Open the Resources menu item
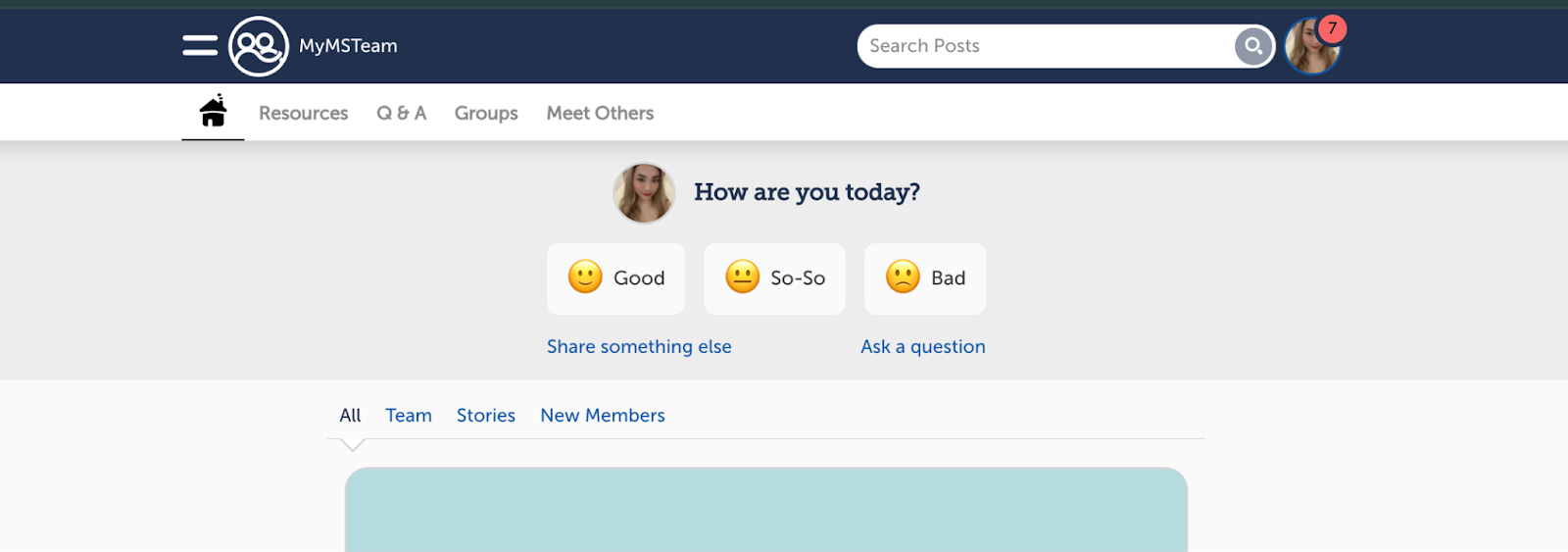Screen dimensions: 1568x552 [x=304, y=113]
